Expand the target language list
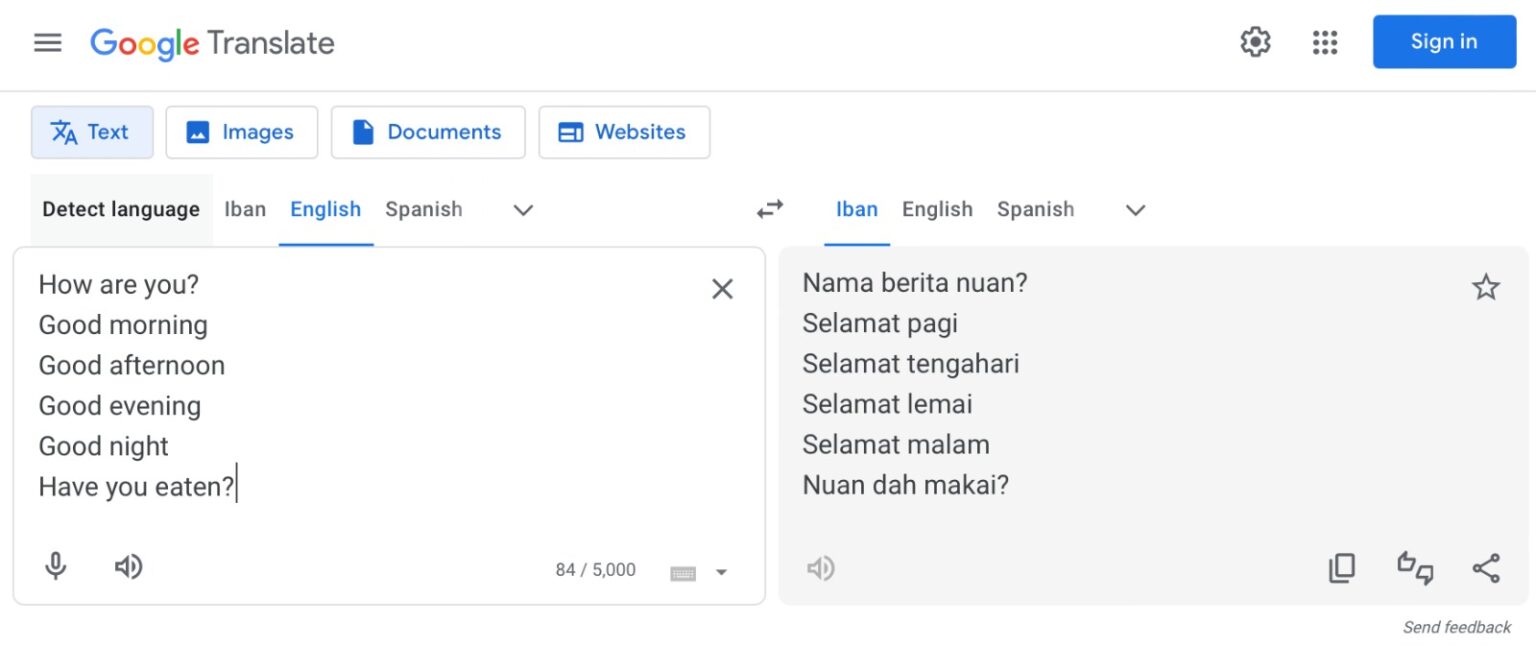The width and height of the screenshot is (1536, 647). pyautogui.click(x=1135, y=210)
